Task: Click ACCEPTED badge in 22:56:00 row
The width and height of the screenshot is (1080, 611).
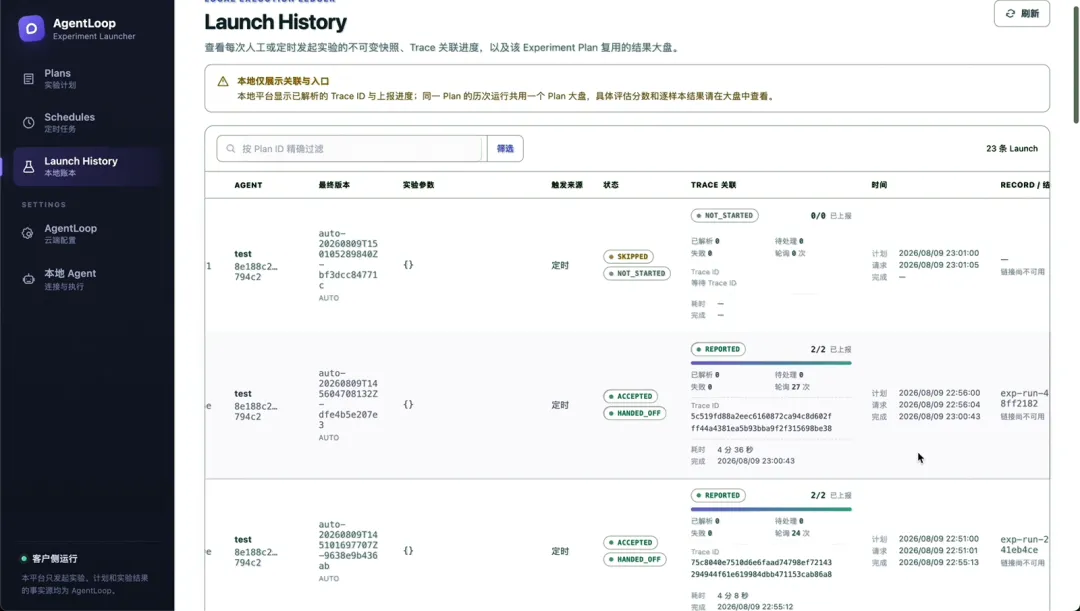Action: [x=630, y=396]
